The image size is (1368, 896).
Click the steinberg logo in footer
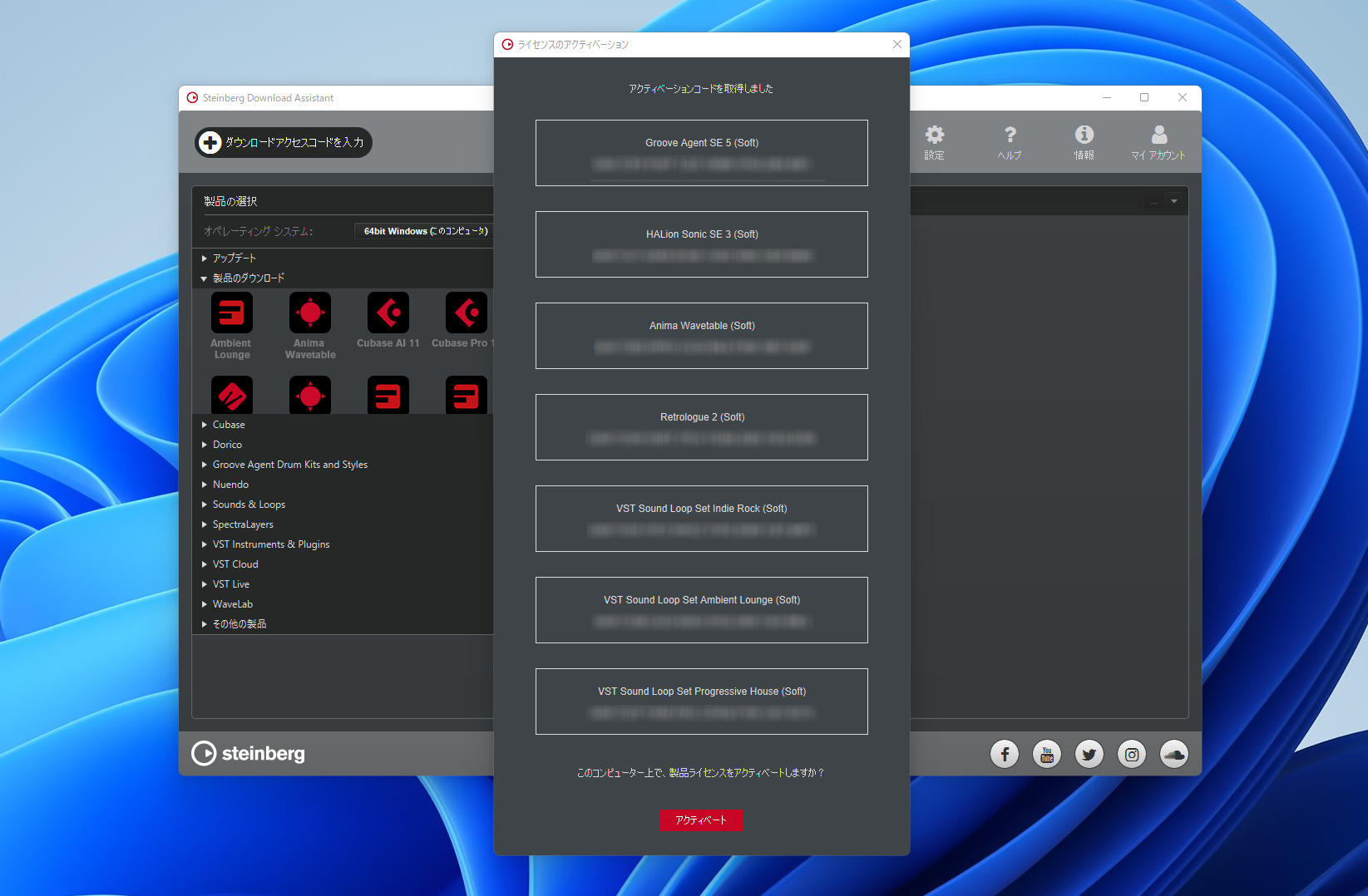[248, 753]
